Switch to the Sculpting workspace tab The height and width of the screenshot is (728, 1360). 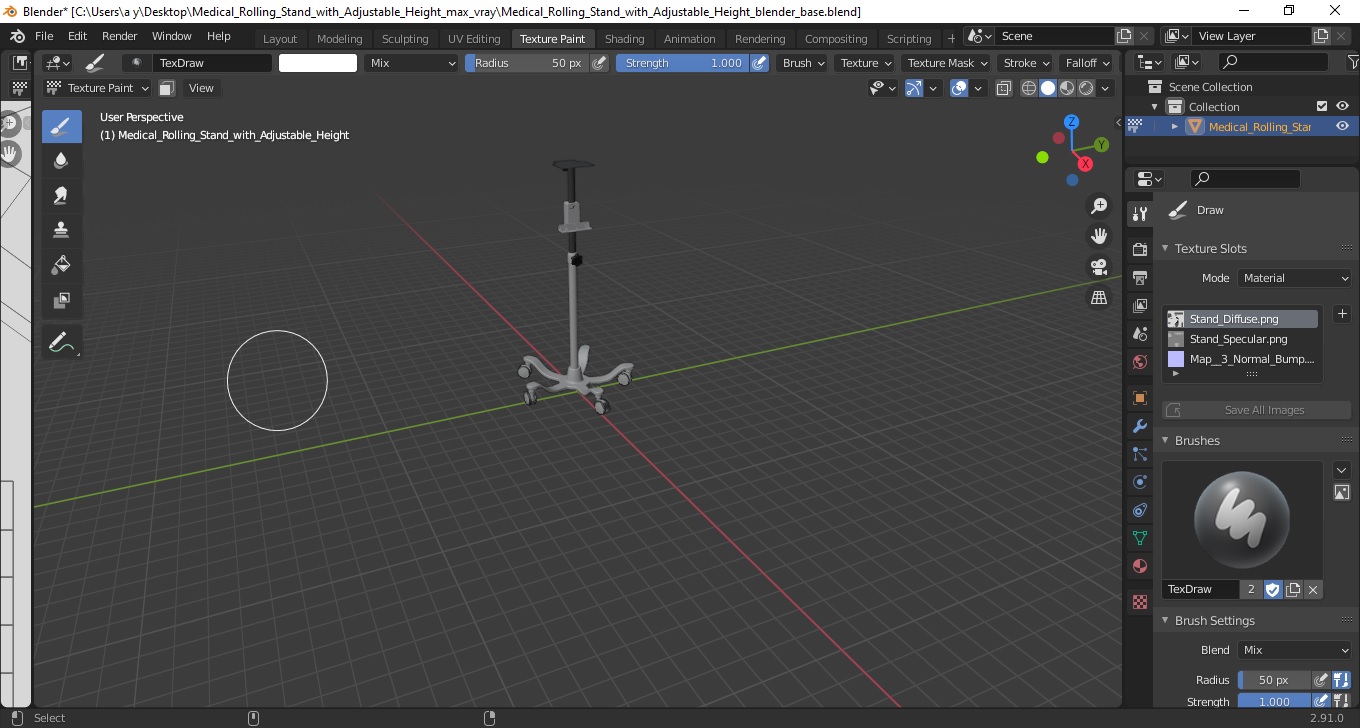(405, 39)
